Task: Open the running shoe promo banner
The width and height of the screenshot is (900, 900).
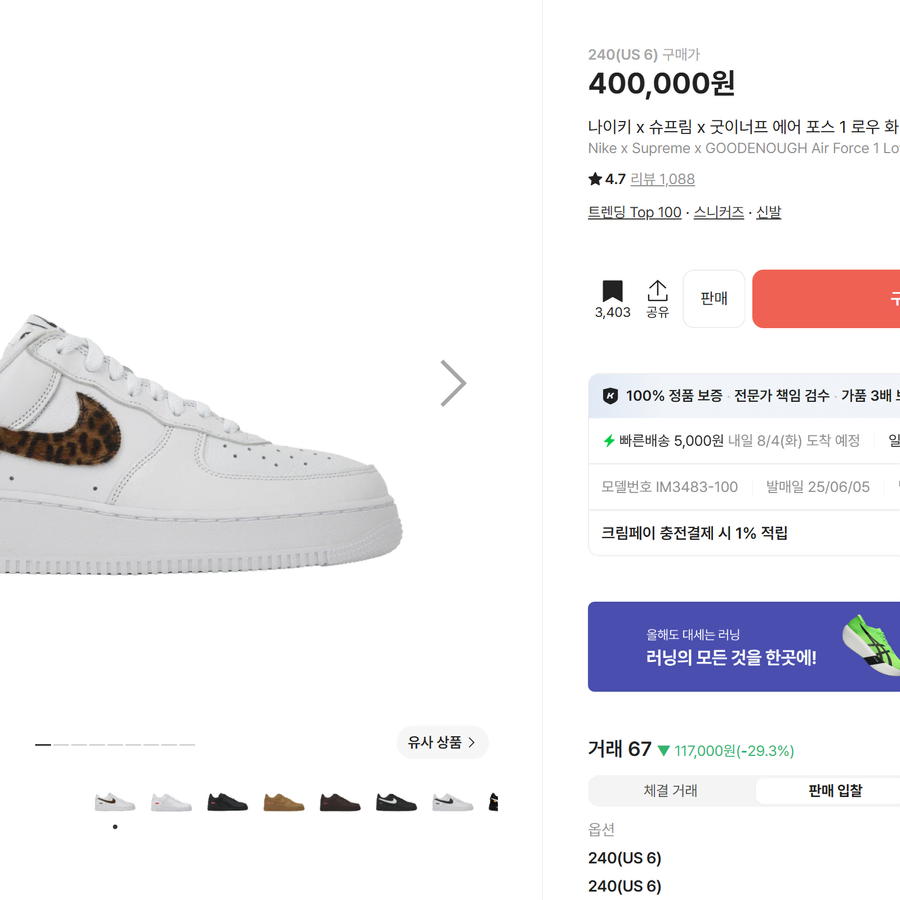Action: pos(743,646)
